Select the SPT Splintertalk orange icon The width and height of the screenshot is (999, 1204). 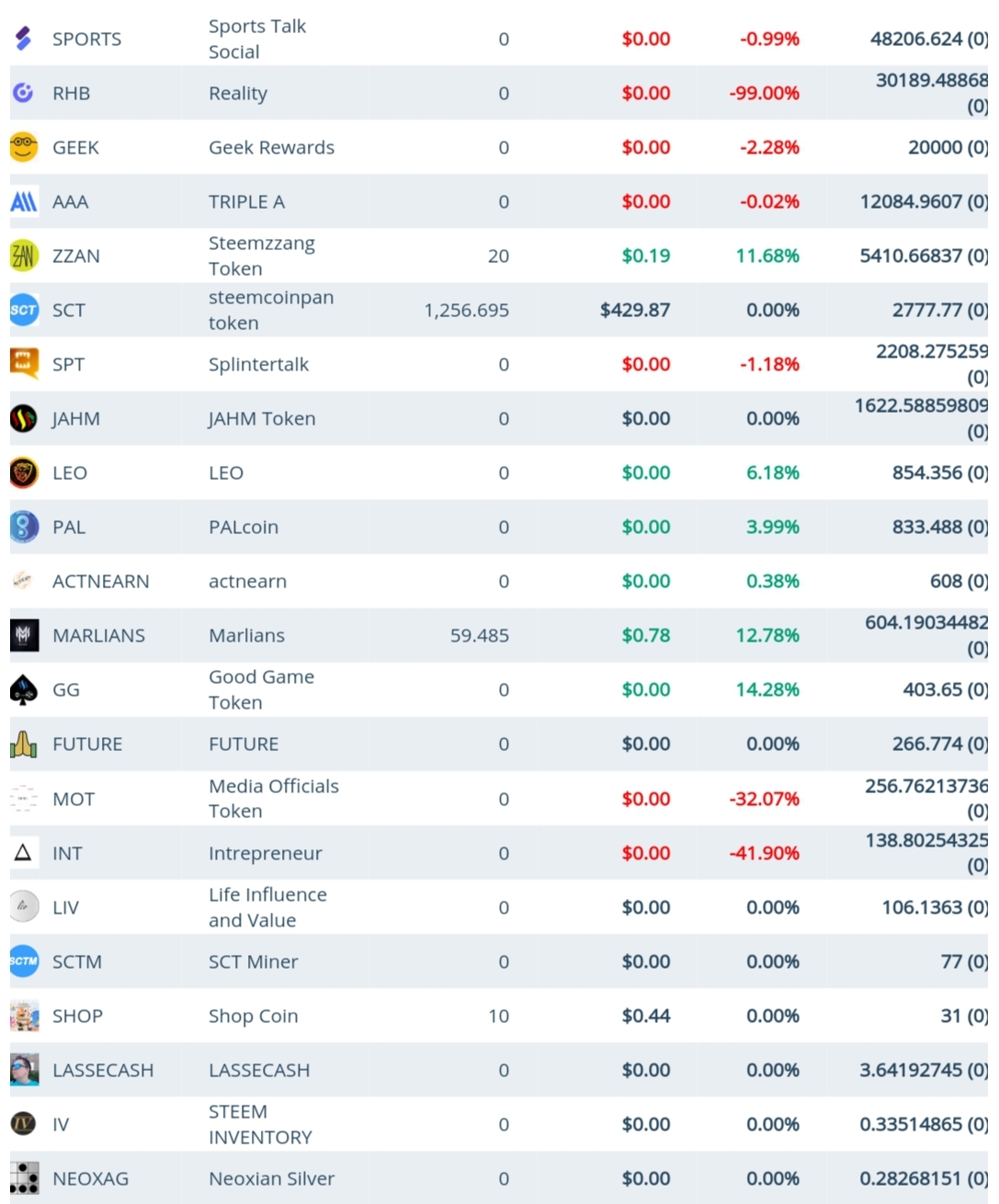click(x=24, y=364)
